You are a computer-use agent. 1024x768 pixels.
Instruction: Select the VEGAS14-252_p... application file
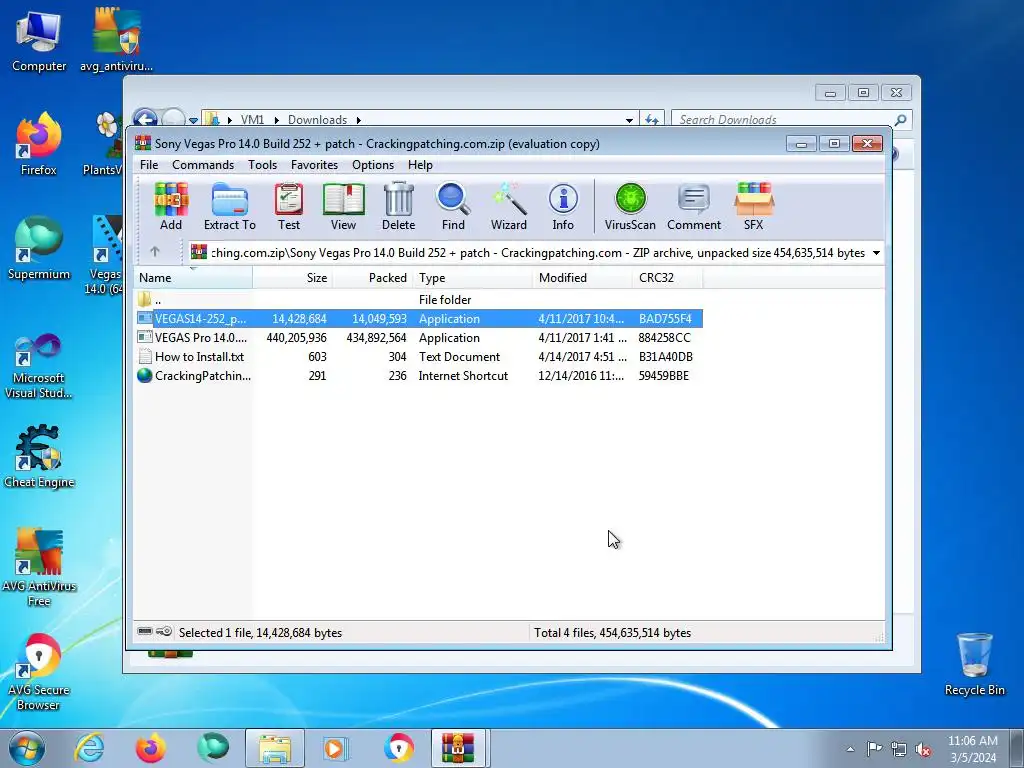[x=419, y=319]
